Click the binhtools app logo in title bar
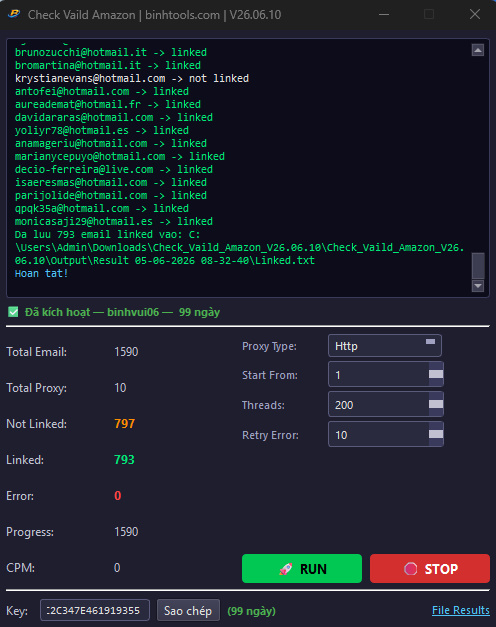 14,14
